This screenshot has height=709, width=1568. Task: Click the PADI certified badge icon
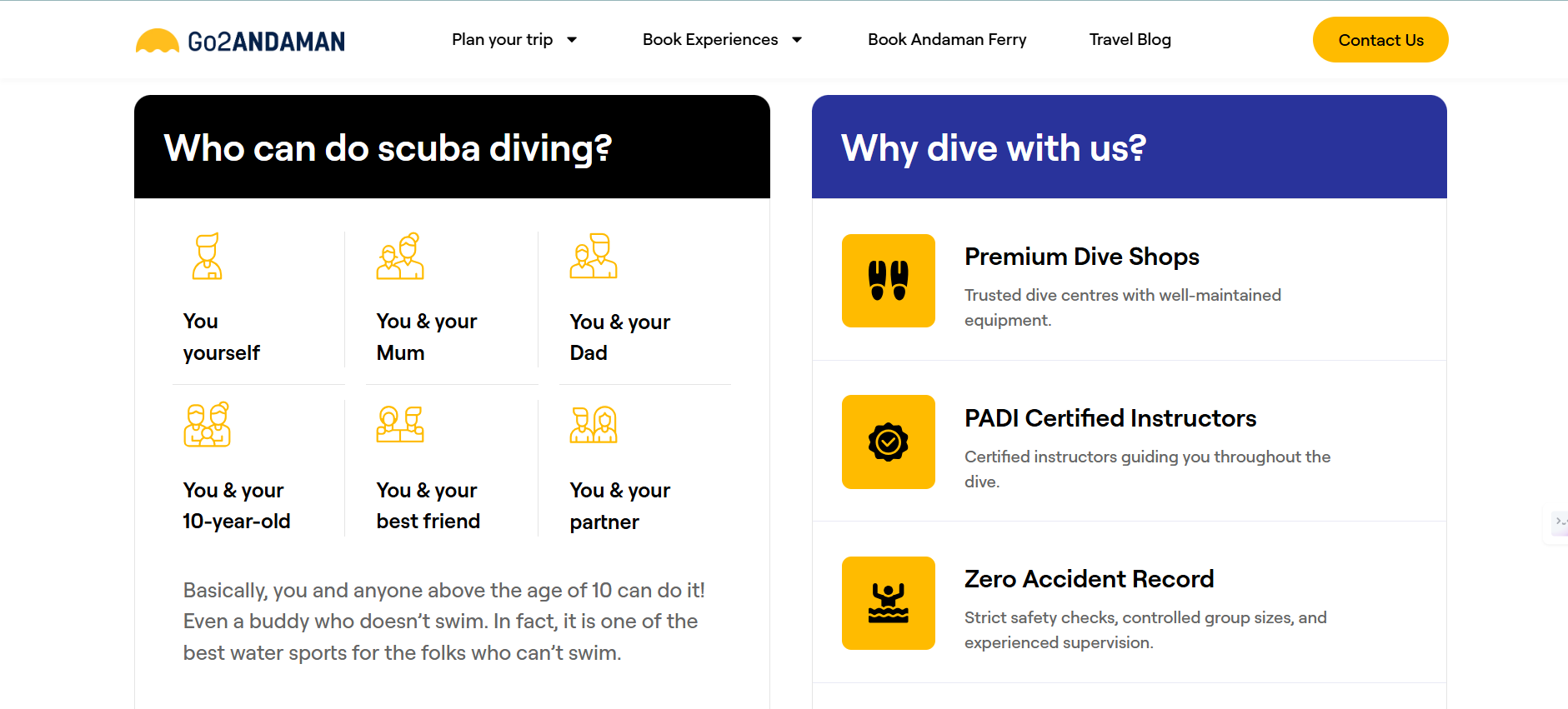(889, 442)
